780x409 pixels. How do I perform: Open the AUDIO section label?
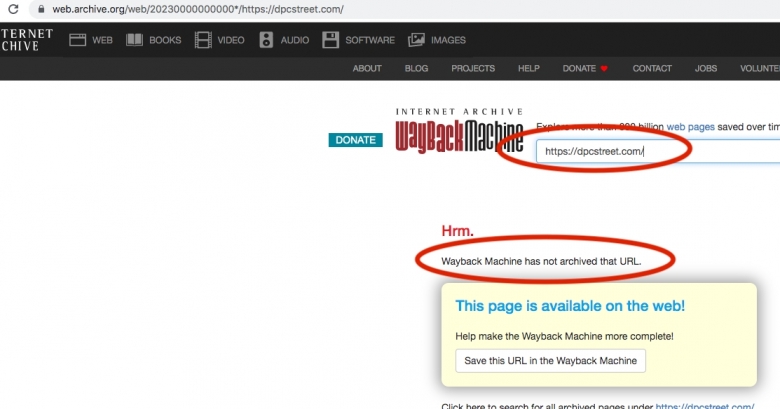coord(294,40)
